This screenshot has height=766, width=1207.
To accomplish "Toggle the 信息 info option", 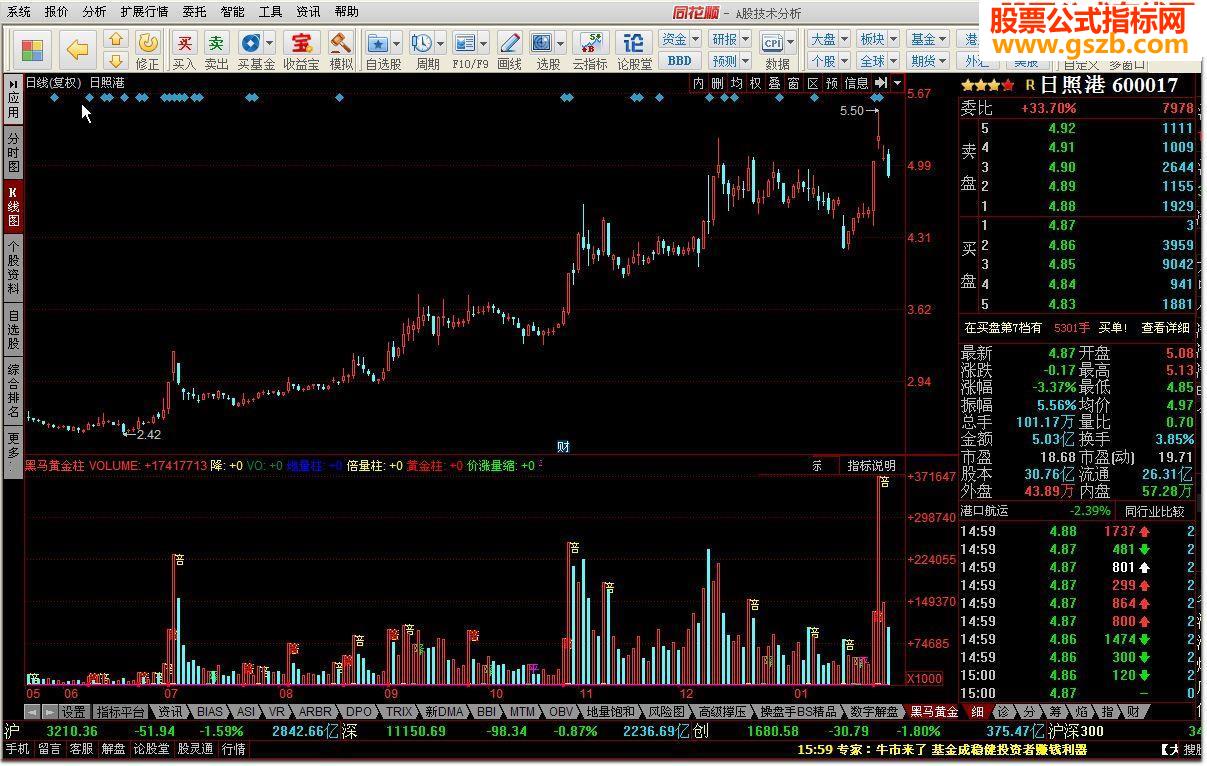I will tap(857, 83).
